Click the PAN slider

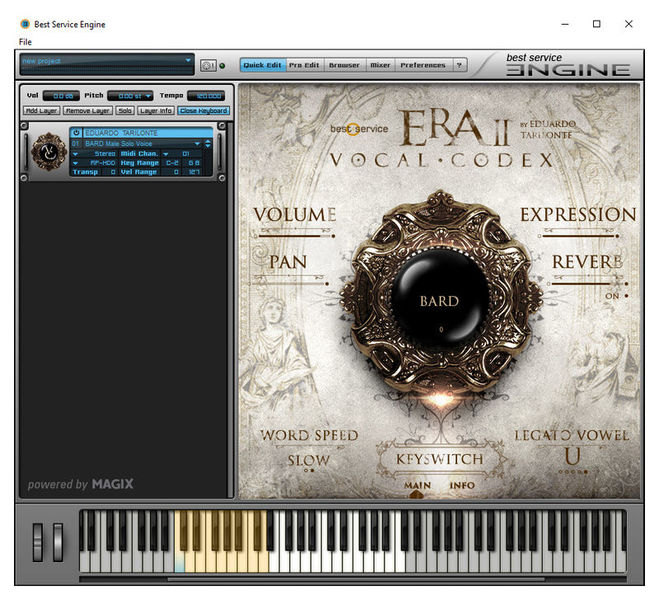(x=290, y=284)
